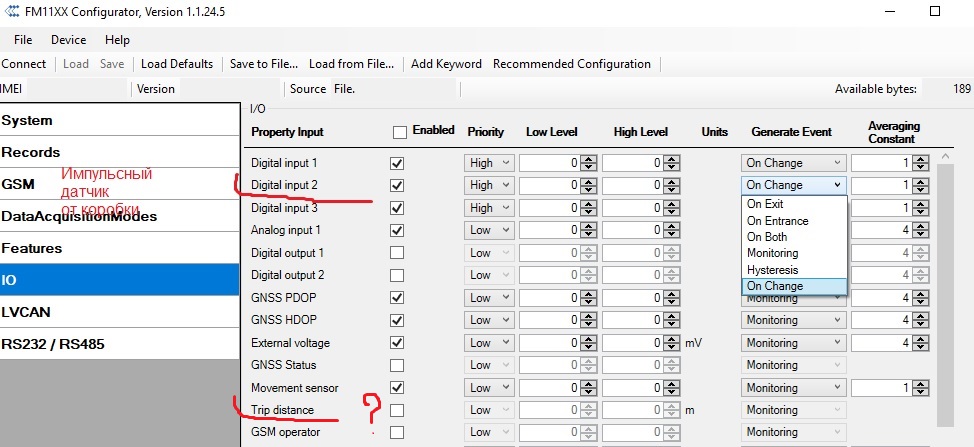The height and width of the screenshot is (447, 974).
Task: Click the Analog input 1 Low Level field
Action: tap(548, 230)
